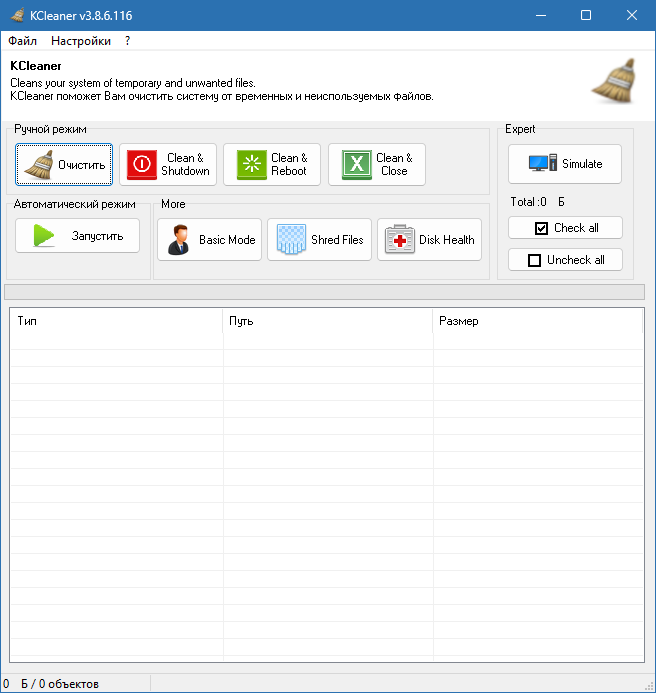Click the 'Ручной режим' group label
Viewport: 656px width, 693px height.
[x=50, y=129]
